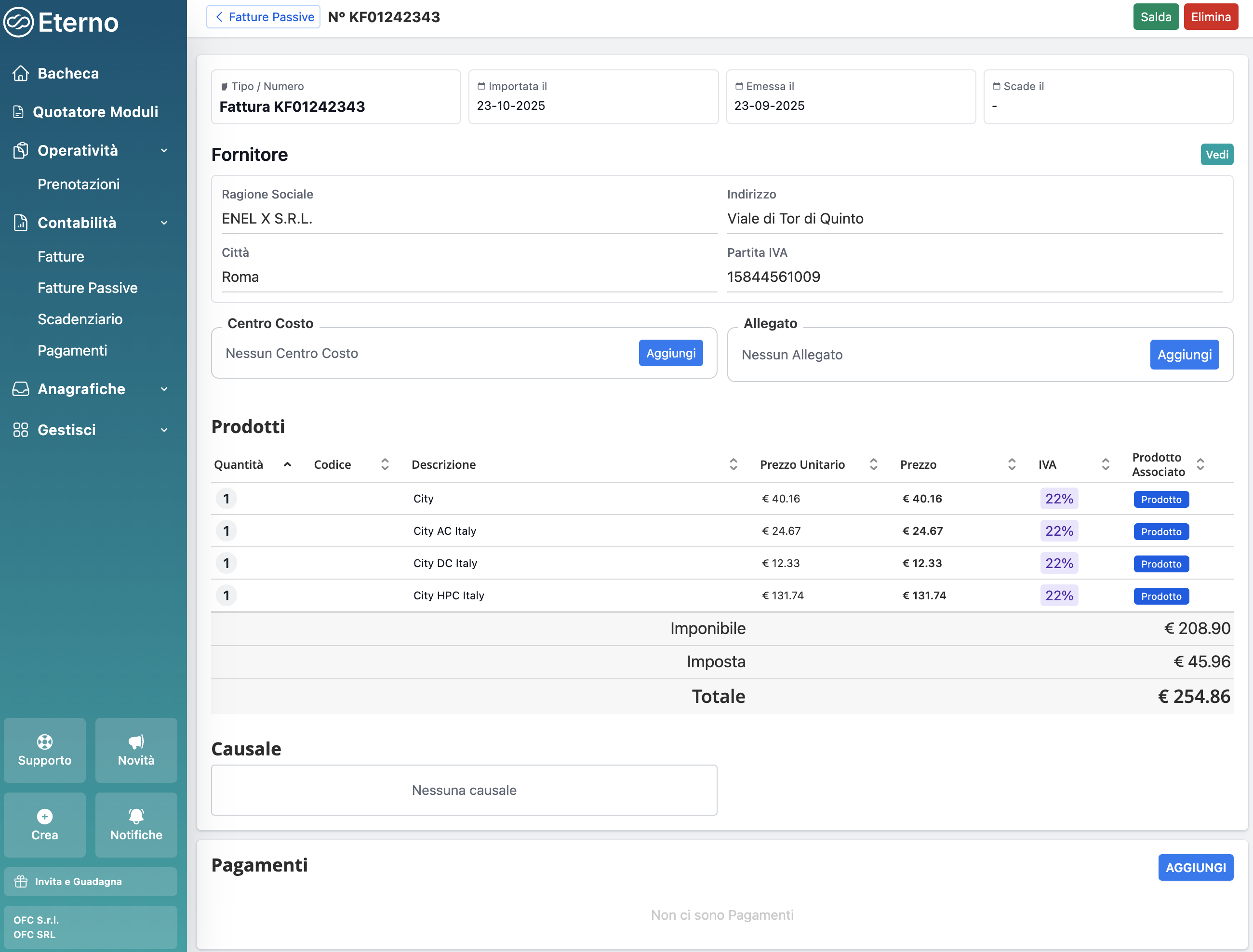Image resolution: width=1253 pixels, height=952 pixels.
Task: Collapse the Contabilità sidebar section
Action: coord(164,223)
